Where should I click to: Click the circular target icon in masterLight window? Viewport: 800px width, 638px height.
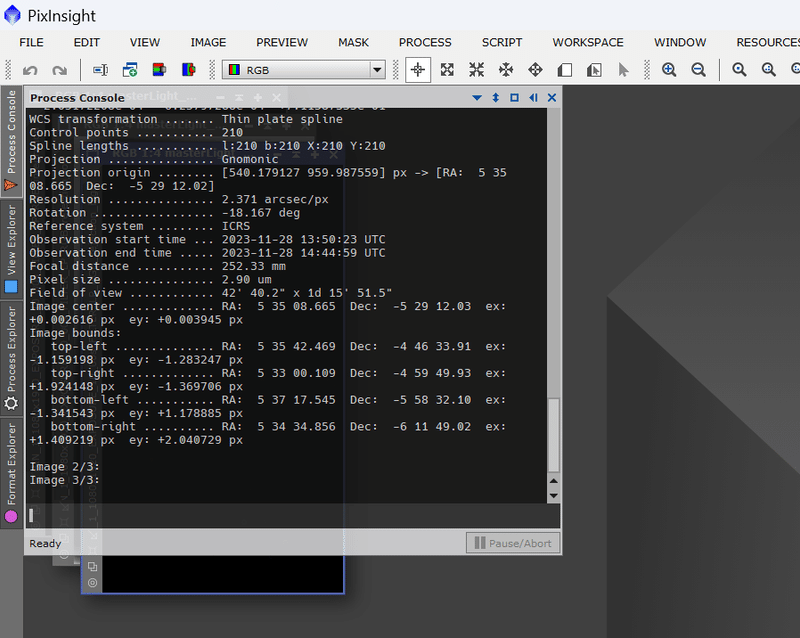[92, 583]
